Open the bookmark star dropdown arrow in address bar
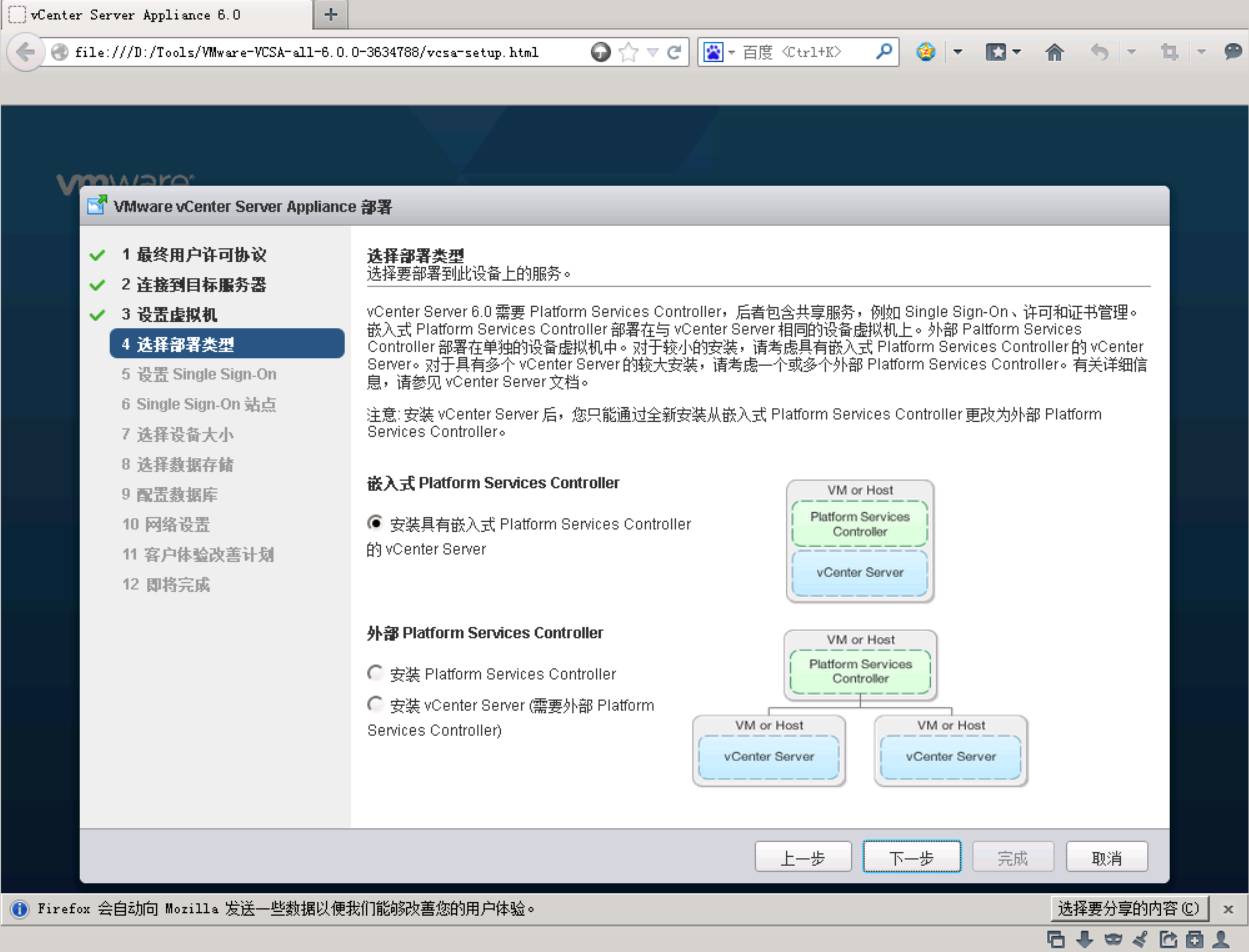This screenshot has height=952, width=1249. click(652, 52)
